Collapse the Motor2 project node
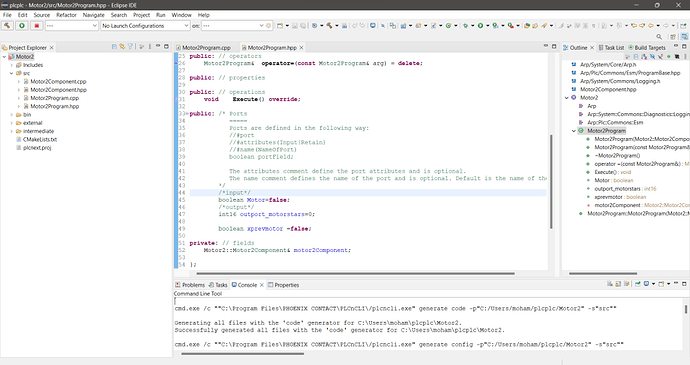 [x=4, y=57]
